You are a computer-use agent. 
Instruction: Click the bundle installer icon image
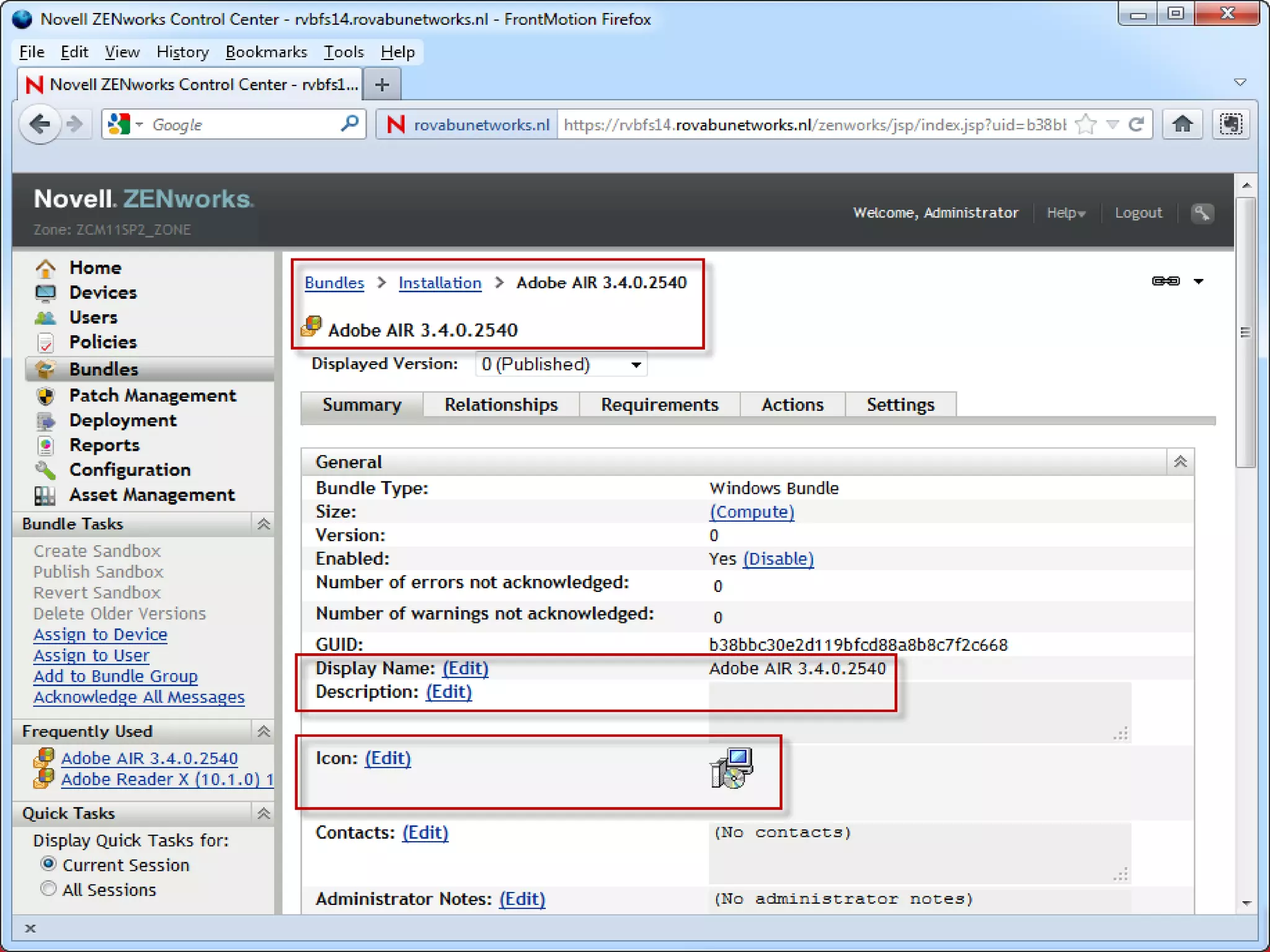point(731,767)
